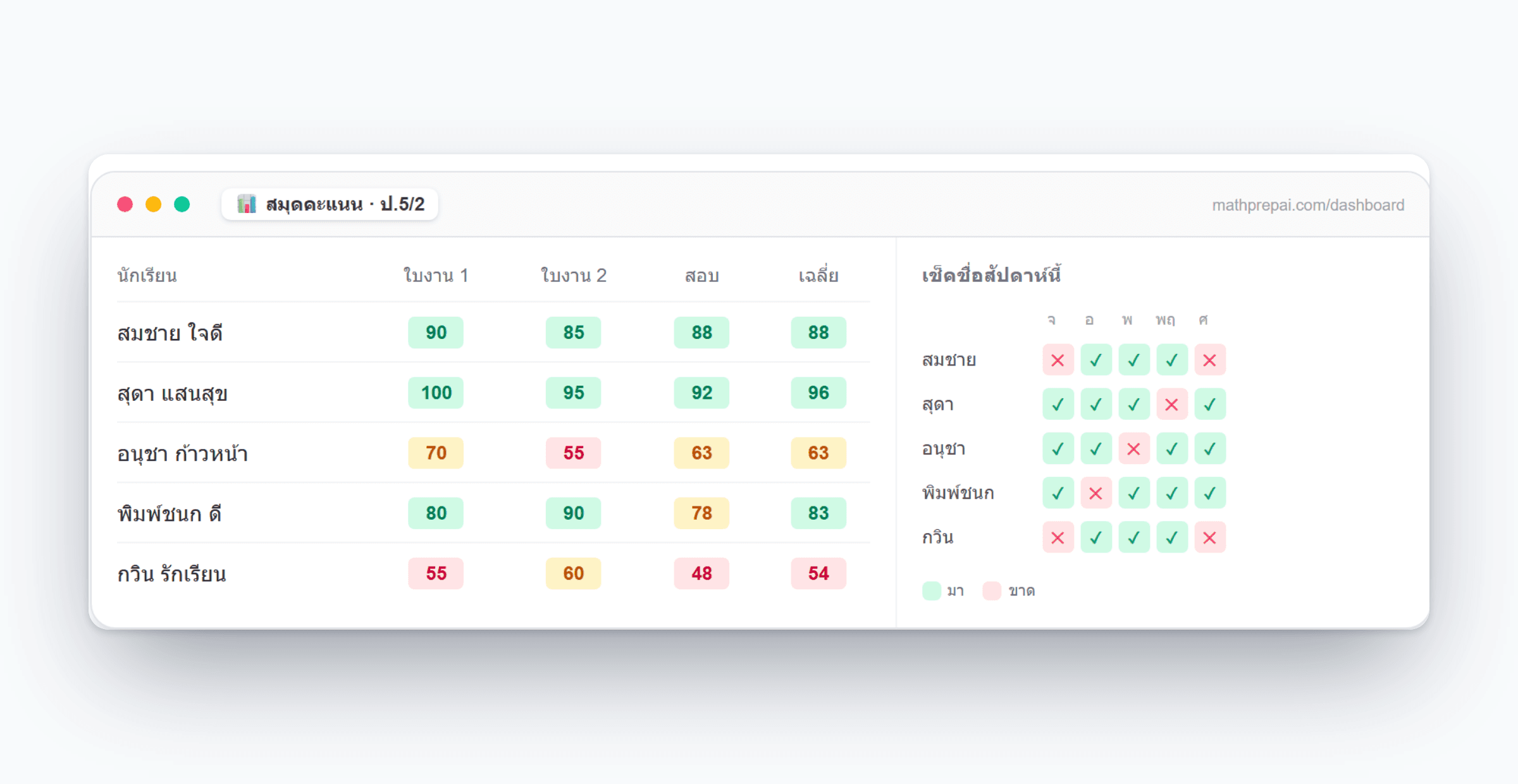Click the พฤ day header in attendance
The image size is (1518, 784).
[x=1165, y=319]
